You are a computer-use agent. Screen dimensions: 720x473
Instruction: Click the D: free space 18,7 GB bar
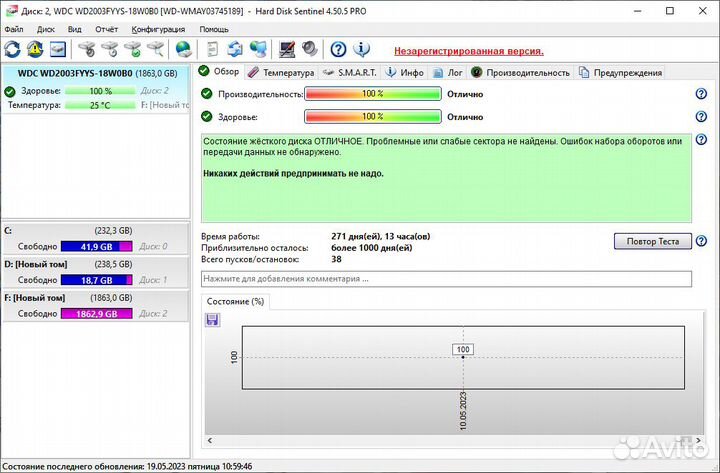pyautogui.click(x=96, y=280)
